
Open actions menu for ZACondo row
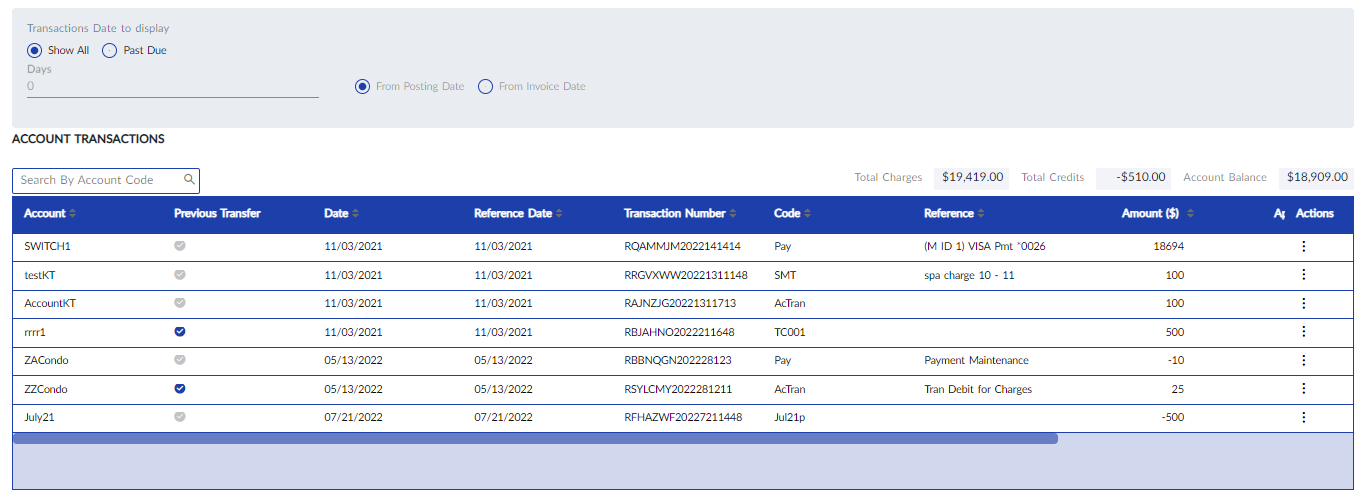pos(1303,360)
